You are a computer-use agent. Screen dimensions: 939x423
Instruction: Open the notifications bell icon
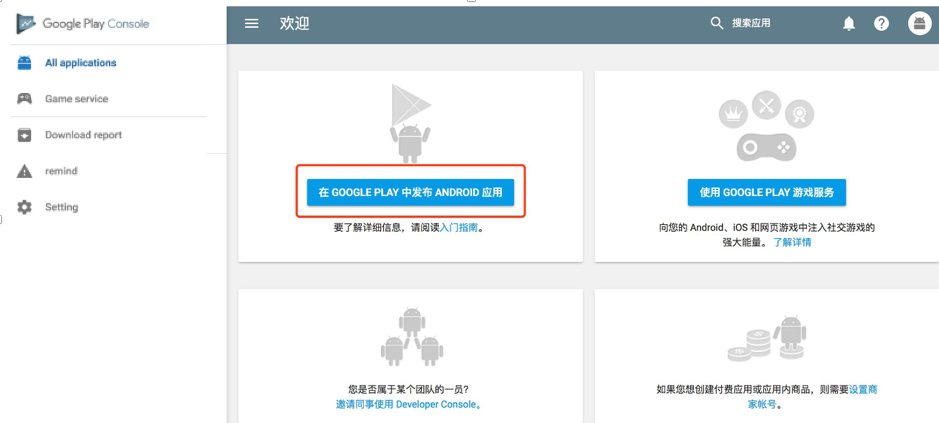pyautogui.click(x=849, y=23)
